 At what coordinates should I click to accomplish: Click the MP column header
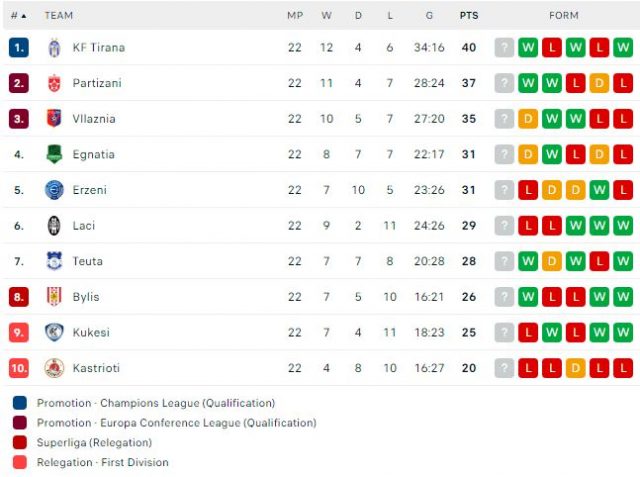[x=294, y=16]
